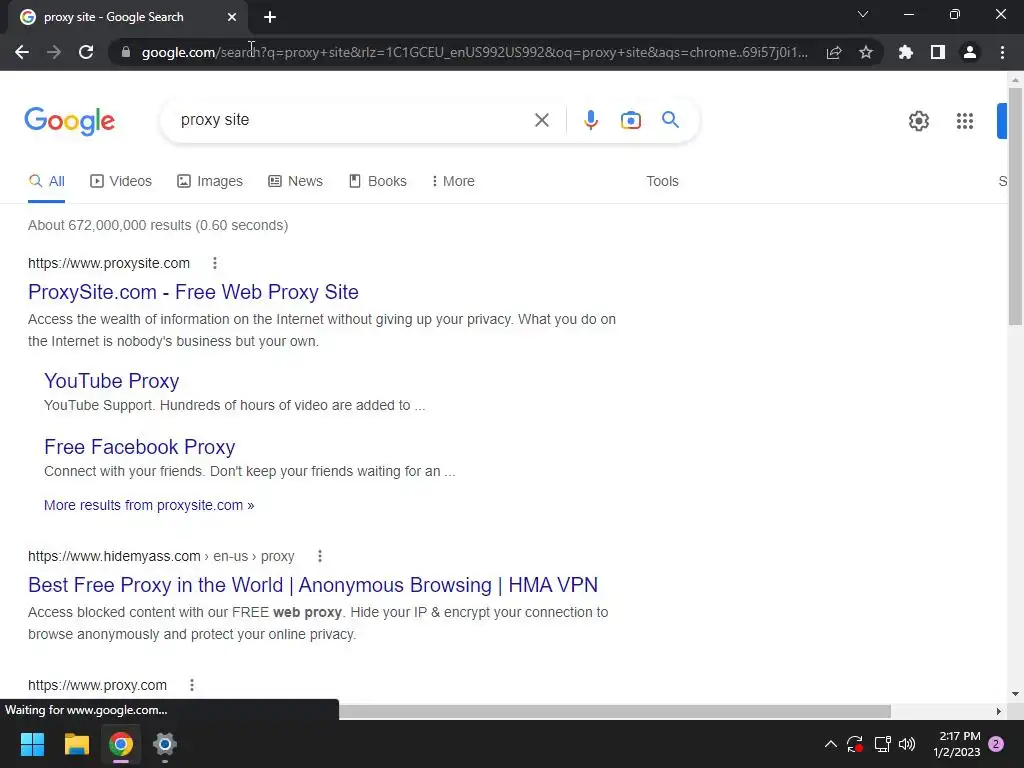
Task: Open the search Tools options
Action: [x=662, y=181]
